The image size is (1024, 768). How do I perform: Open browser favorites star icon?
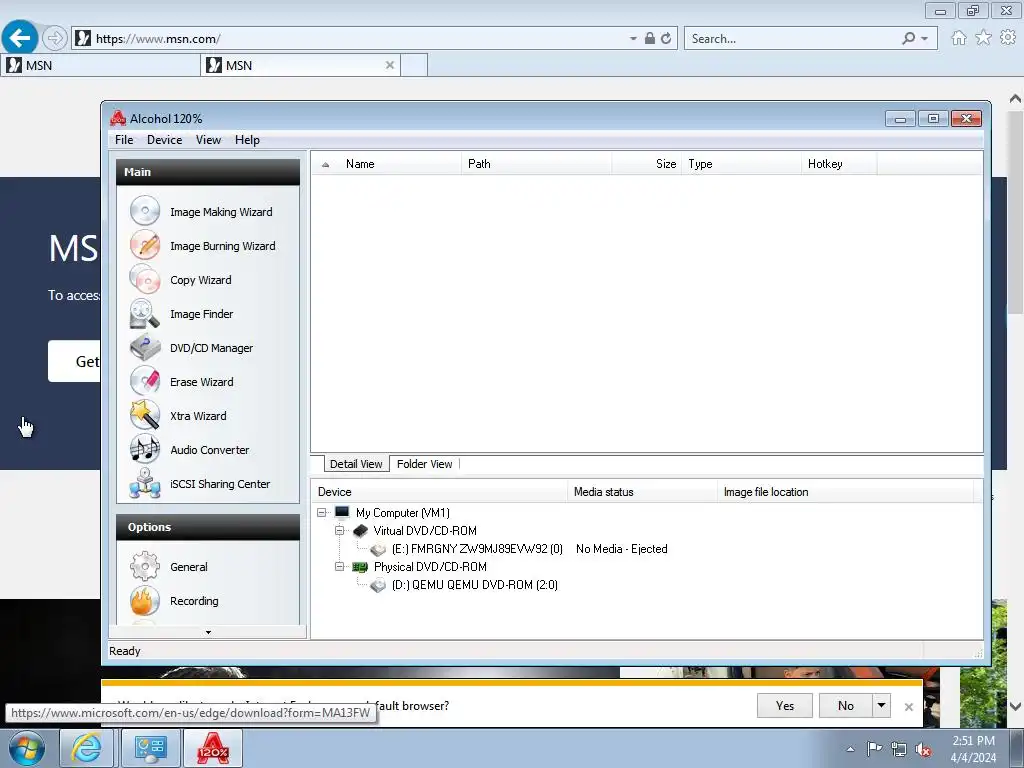pyautogui.click(x=984, y=38)
